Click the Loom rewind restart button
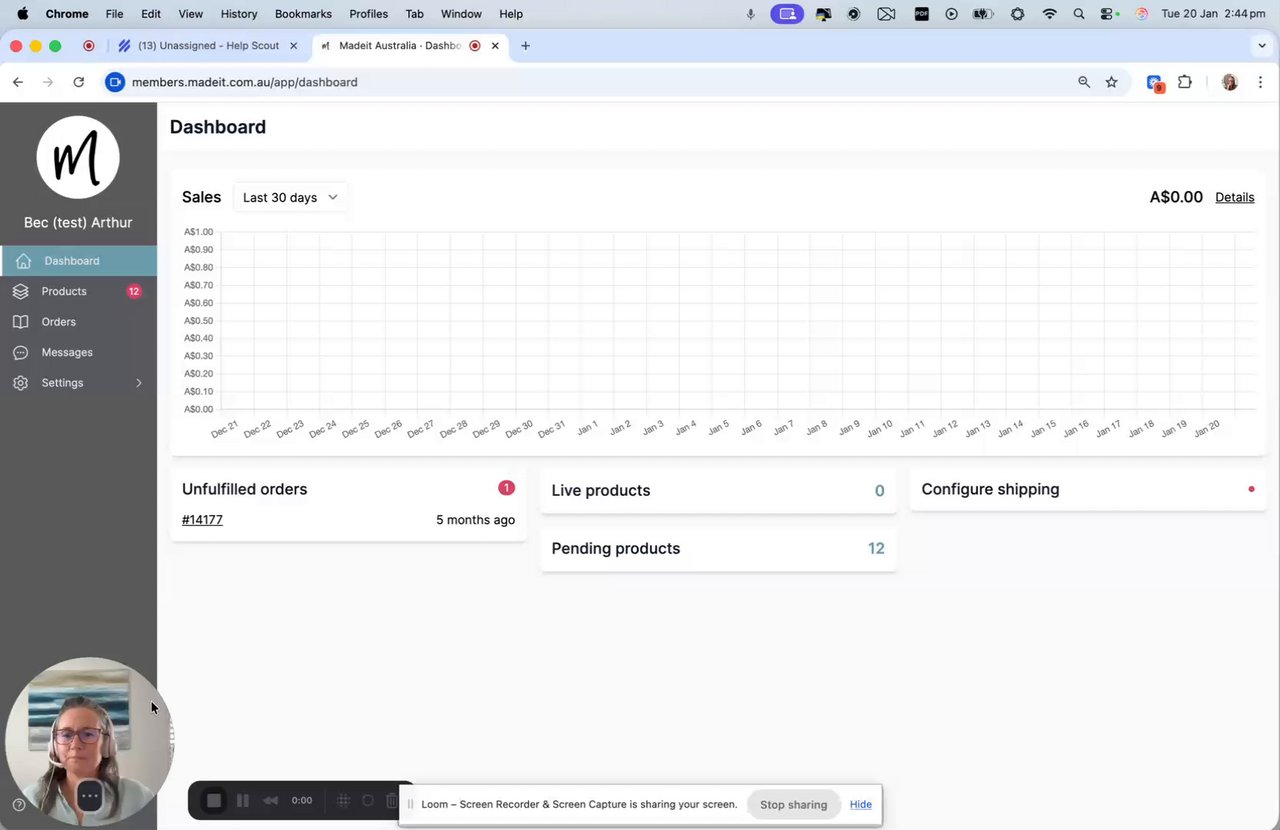This screenshot has width=1280, height=830. pos(270,800)
